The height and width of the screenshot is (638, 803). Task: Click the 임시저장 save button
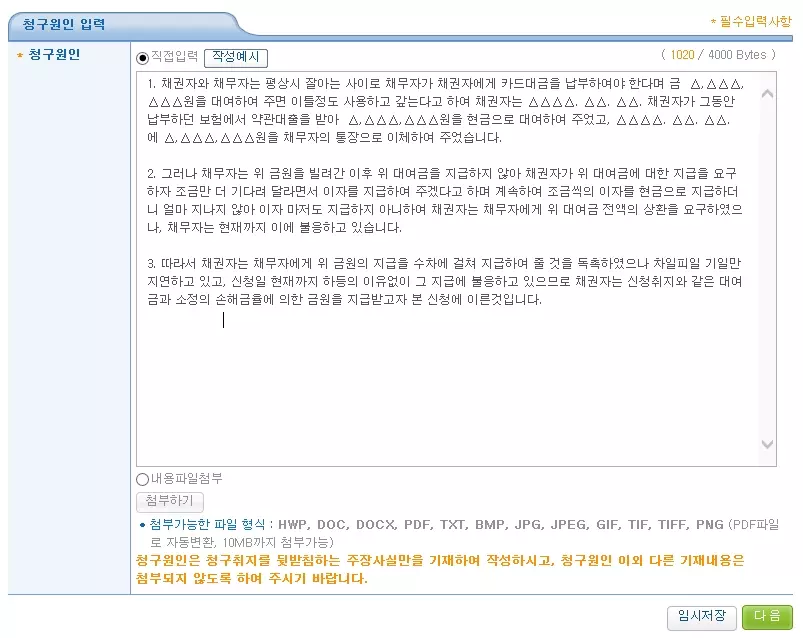tap(702, 618)
